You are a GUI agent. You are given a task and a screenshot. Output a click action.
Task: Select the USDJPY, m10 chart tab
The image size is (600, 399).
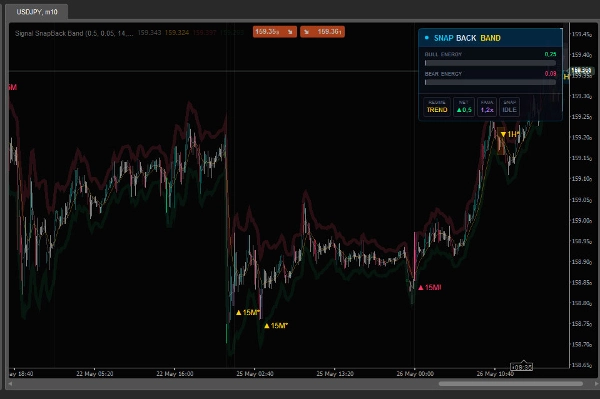[37, 12]
